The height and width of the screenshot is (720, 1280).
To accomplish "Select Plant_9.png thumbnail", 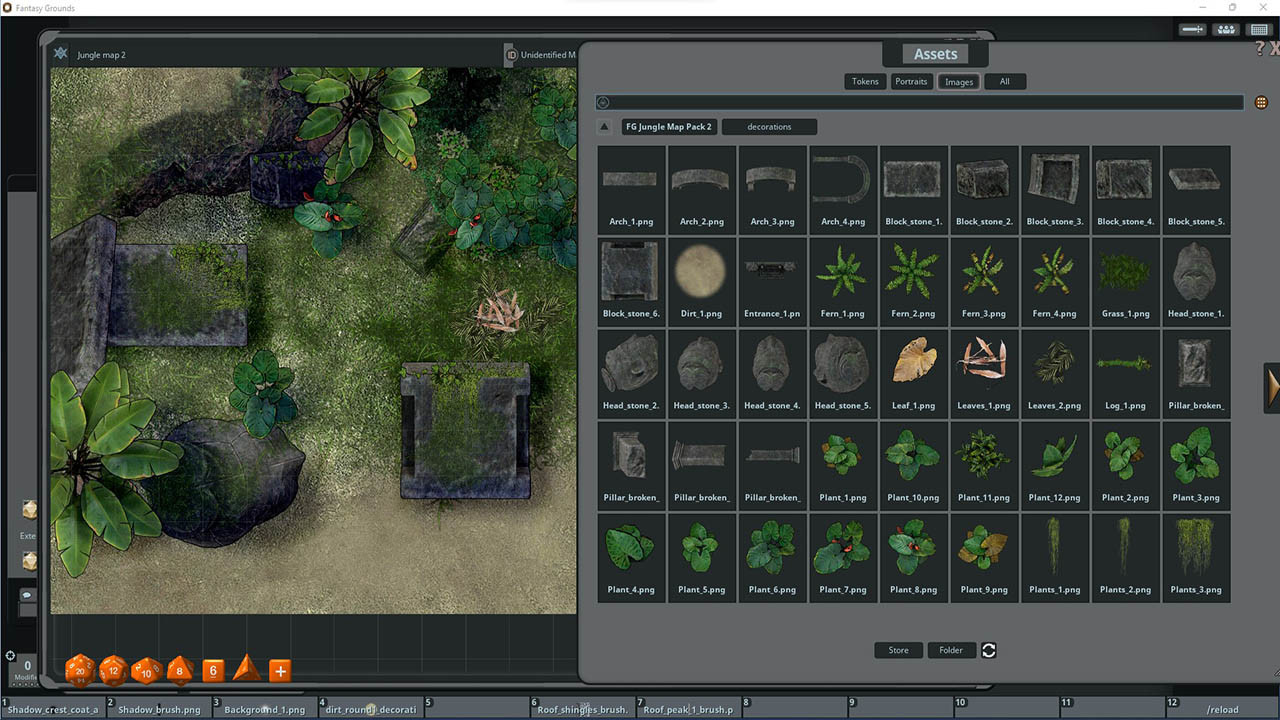I will pos(984,558).
